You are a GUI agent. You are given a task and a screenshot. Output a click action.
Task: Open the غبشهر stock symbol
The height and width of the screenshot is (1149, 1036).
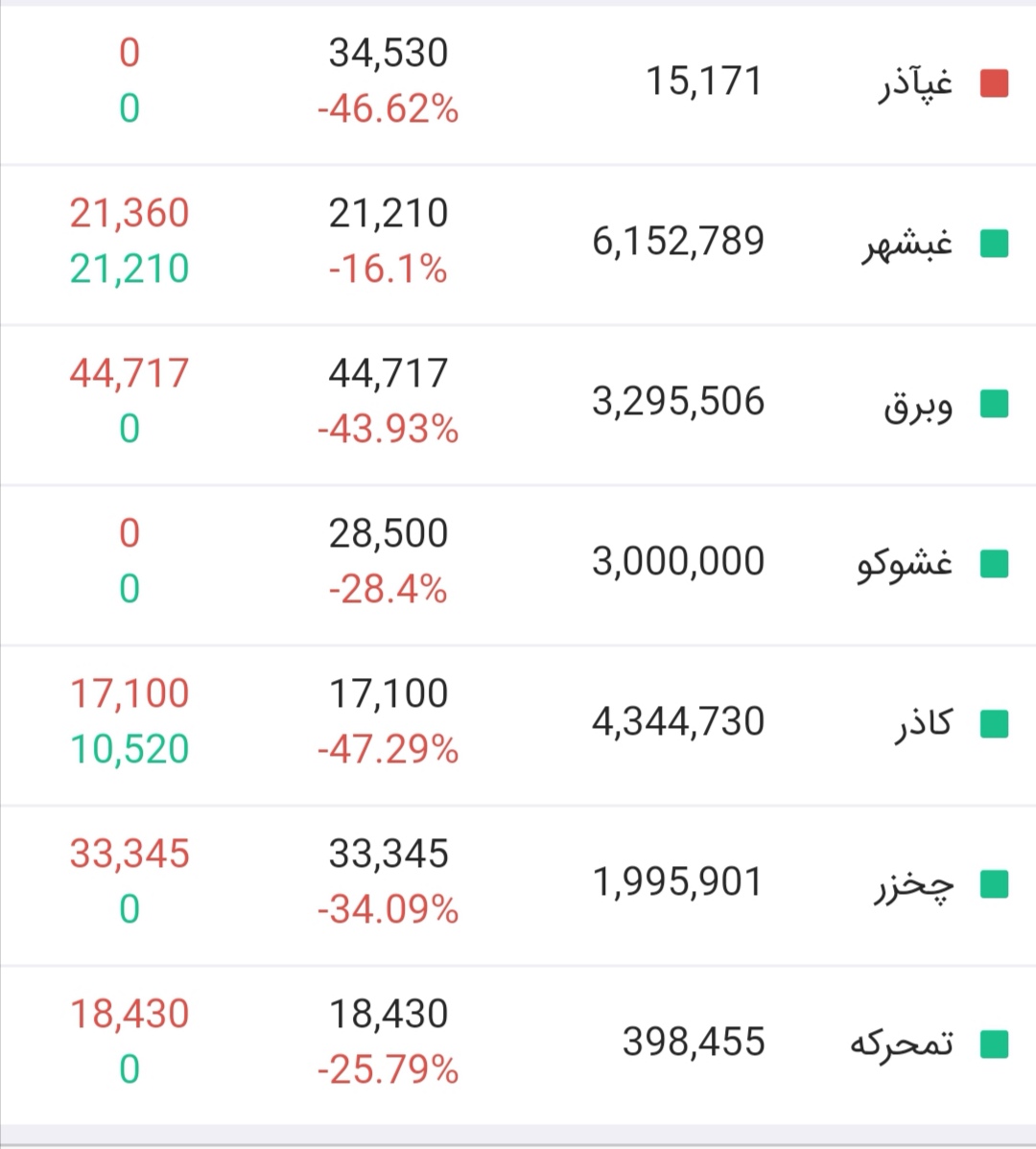907,244
